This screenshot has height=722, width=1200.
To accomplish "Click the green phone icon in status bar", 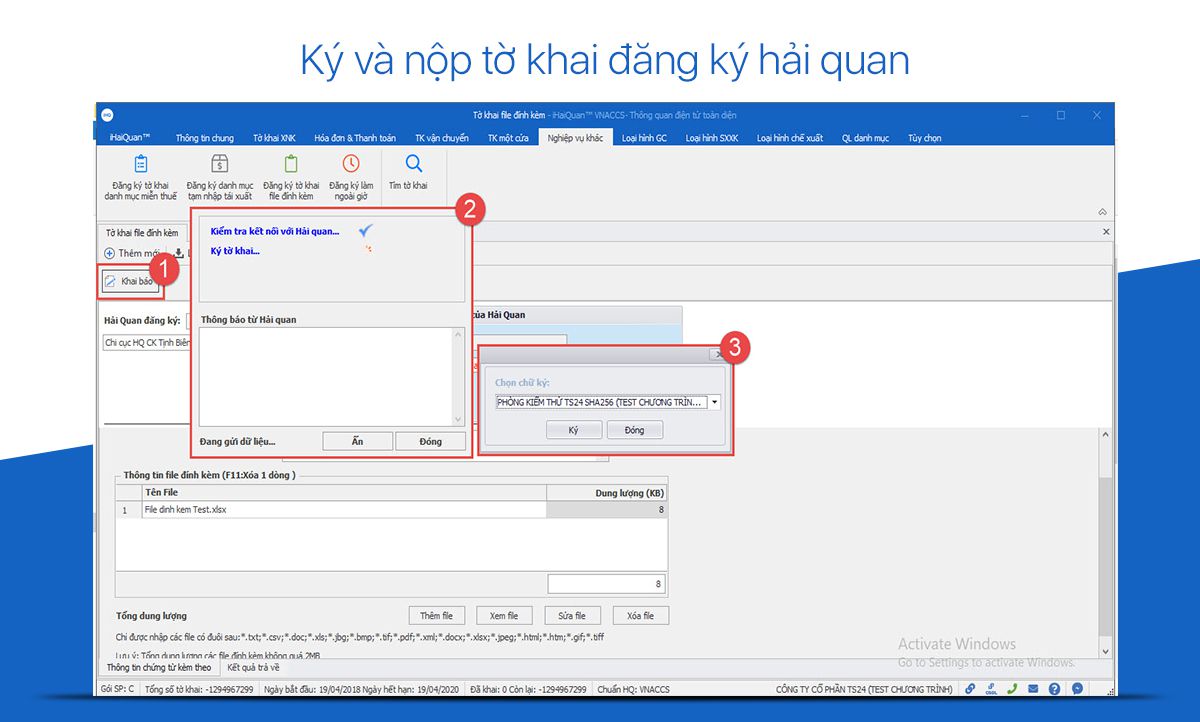I will tap(1012, 688).
